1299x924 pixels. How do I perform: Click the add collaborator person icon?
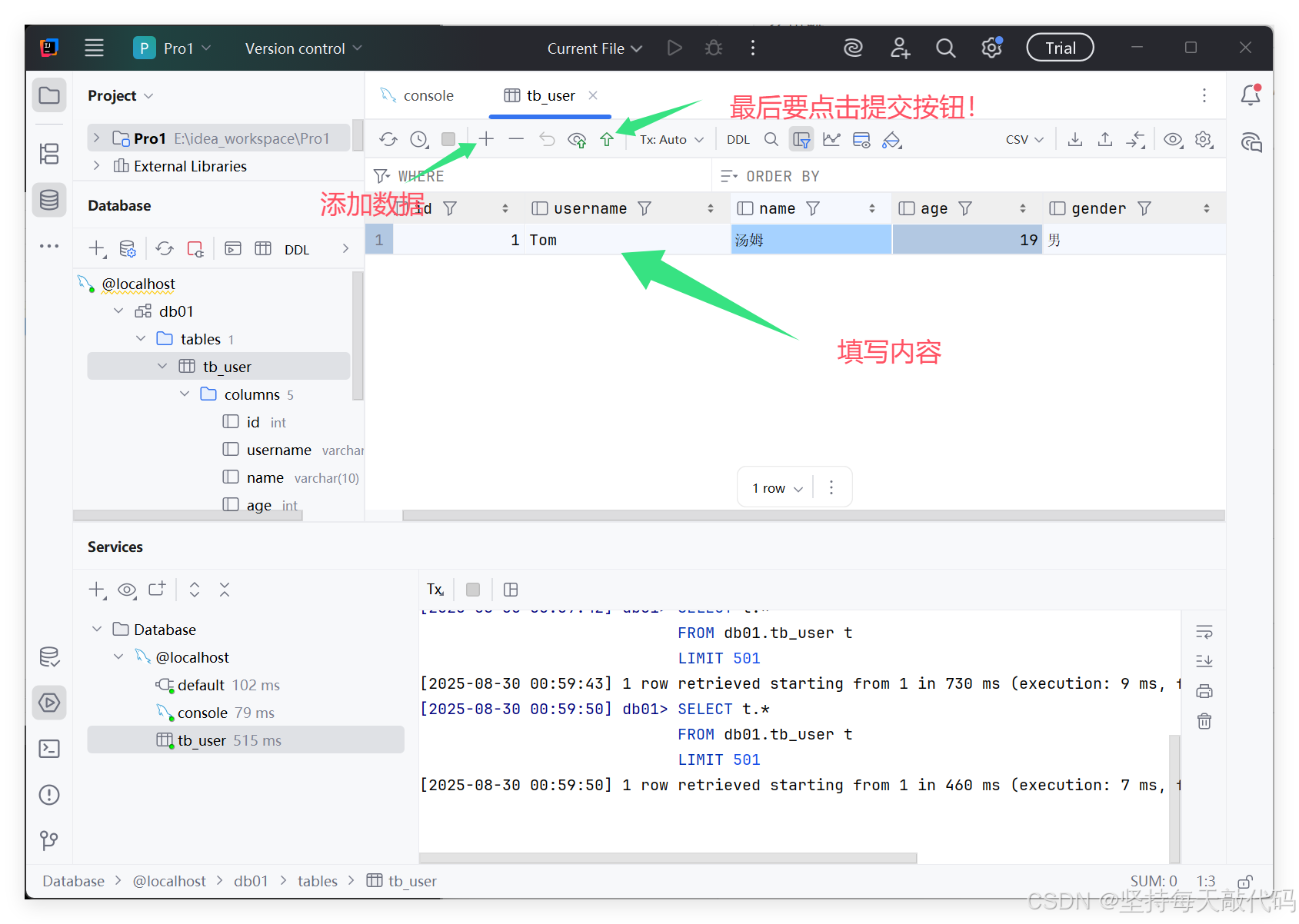tap(900, 48)
